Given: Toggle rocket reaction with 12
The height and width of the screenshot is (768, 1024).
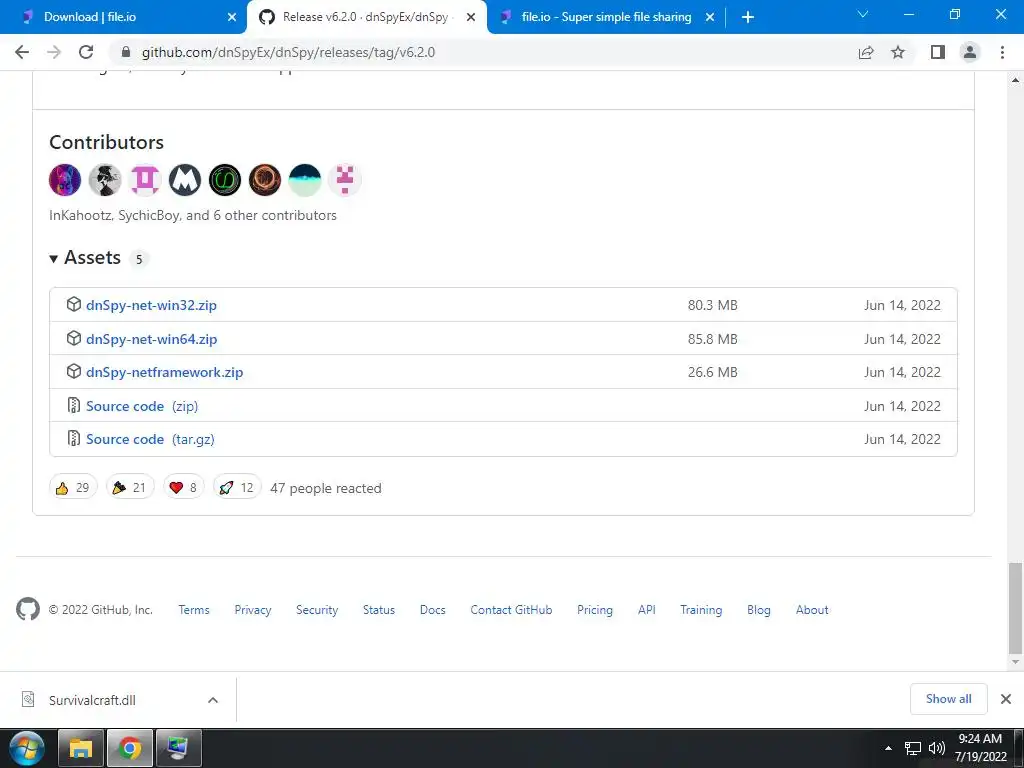Looking at the screenshot, I should [237, 487].
